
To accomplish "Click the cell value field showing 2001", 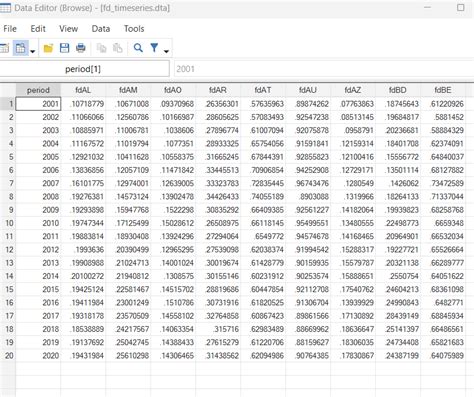I will [x=324, y=69].
